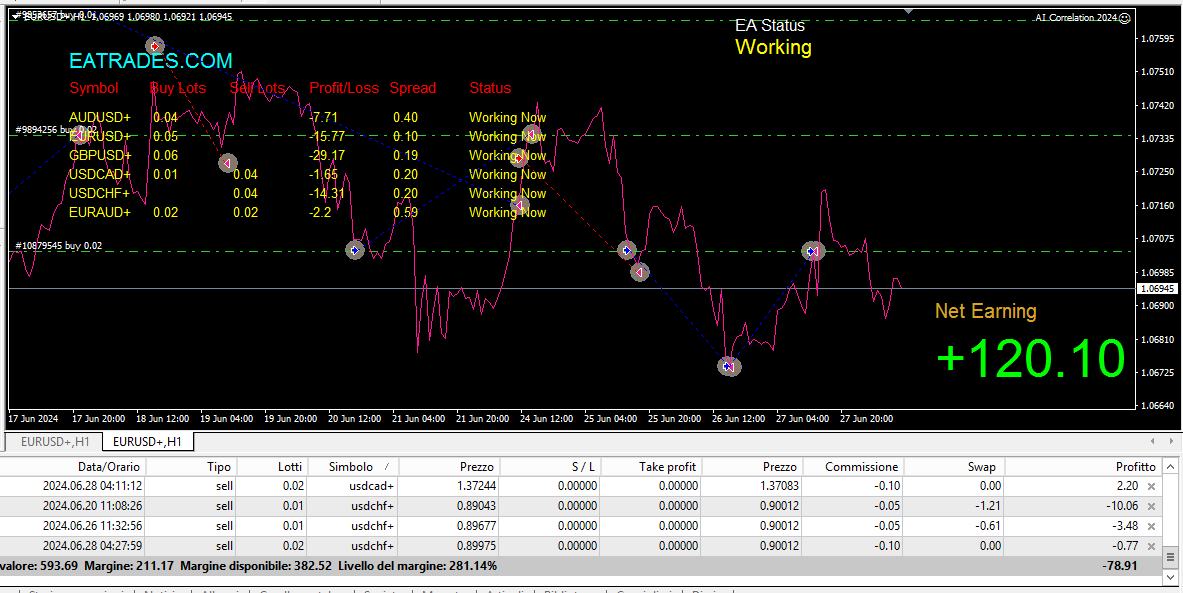Click the swap value -1.21

pos(987,506)
